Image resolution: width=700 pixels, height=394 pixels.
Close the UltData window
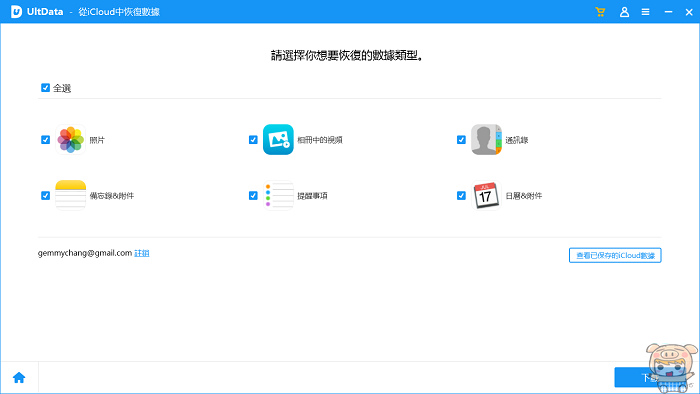pyautogui.click(x=689, y=12)
